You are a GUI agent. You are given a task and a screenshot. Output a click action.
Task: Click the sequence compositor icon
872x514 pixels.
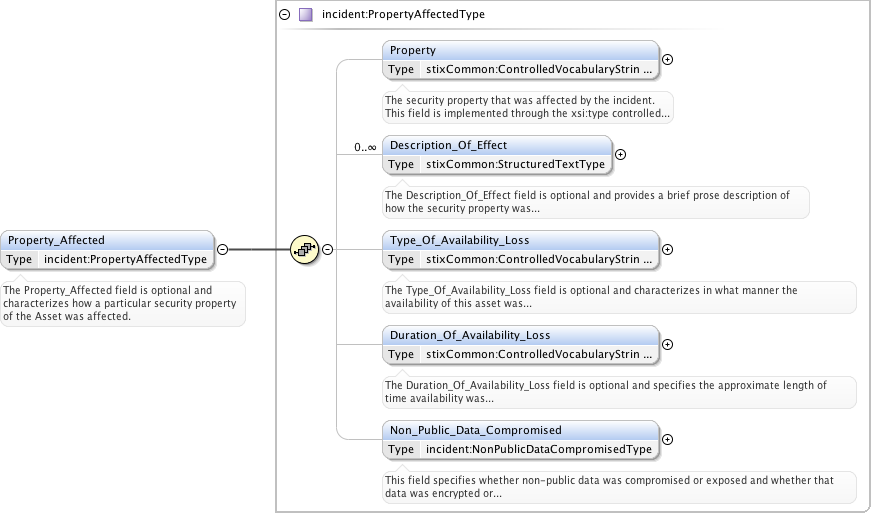point(304,250)
